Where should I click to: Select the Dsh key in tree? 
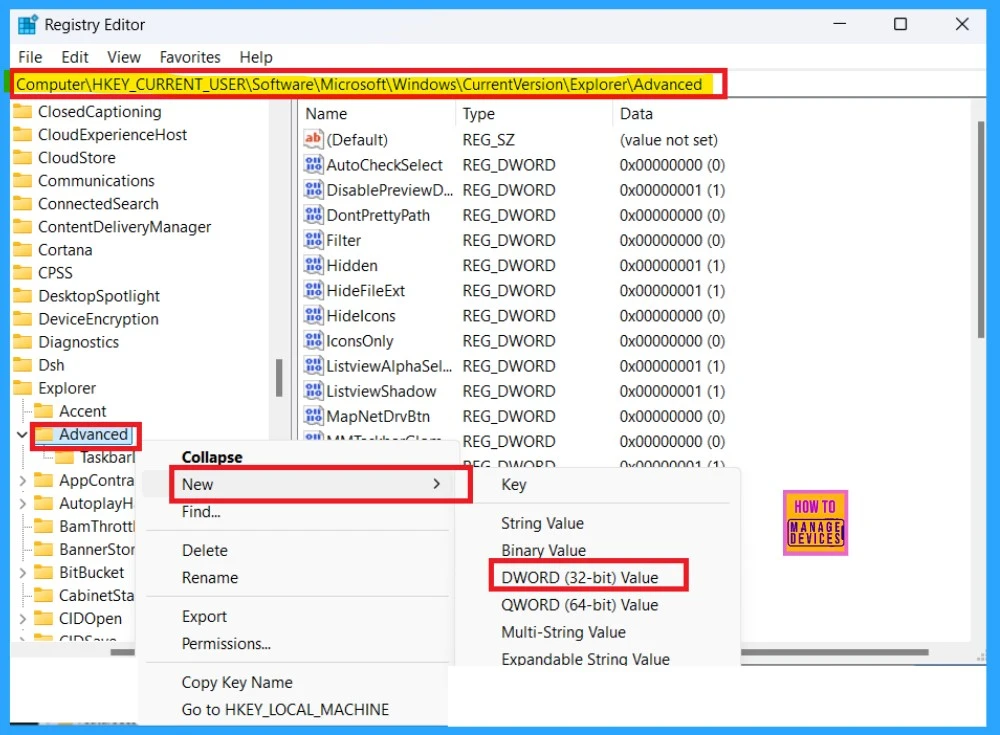coord(51,365)
